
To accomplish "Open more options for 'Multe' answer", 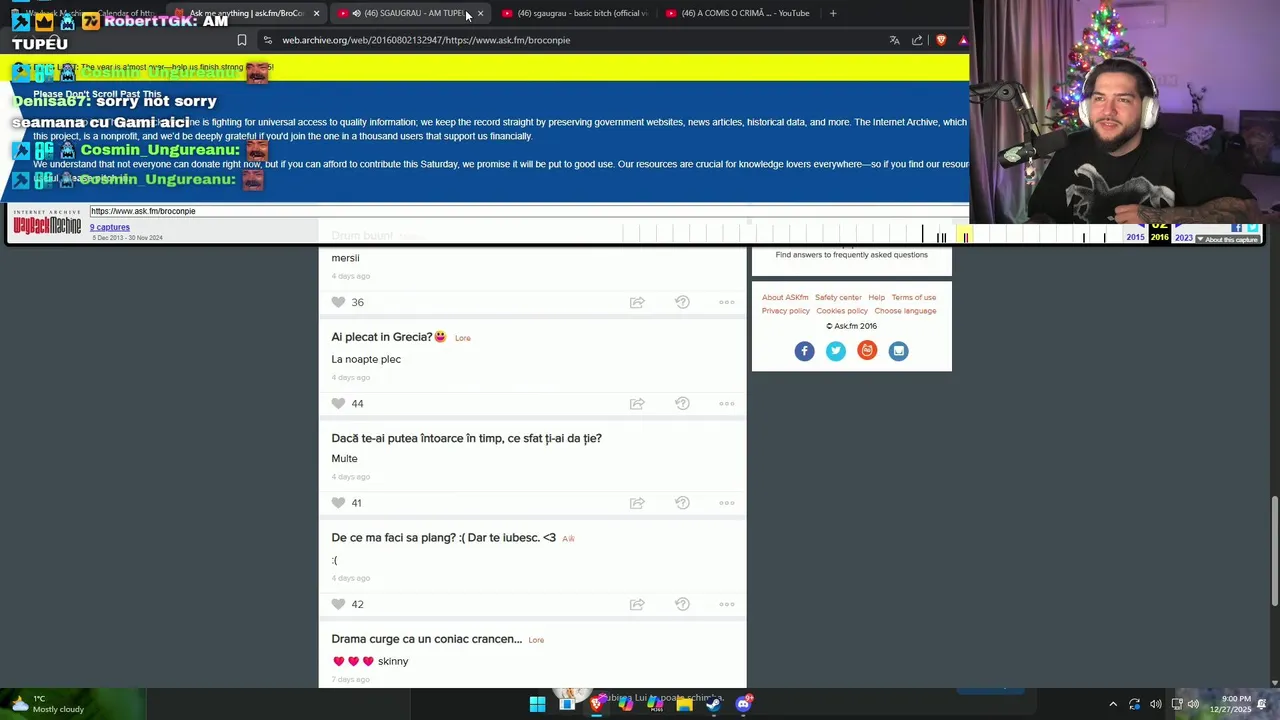I will point(727,503).
